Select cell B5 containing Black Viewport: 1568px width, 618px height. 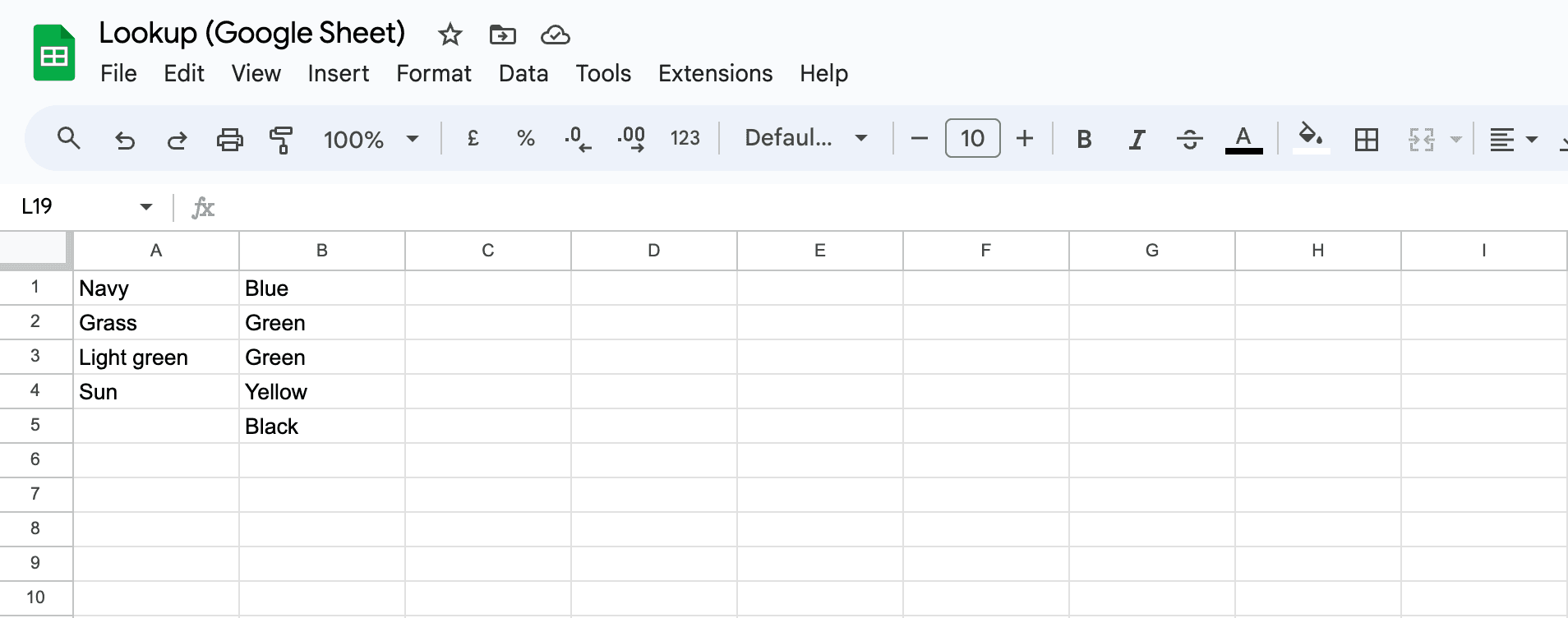click(x=321, y=426)
